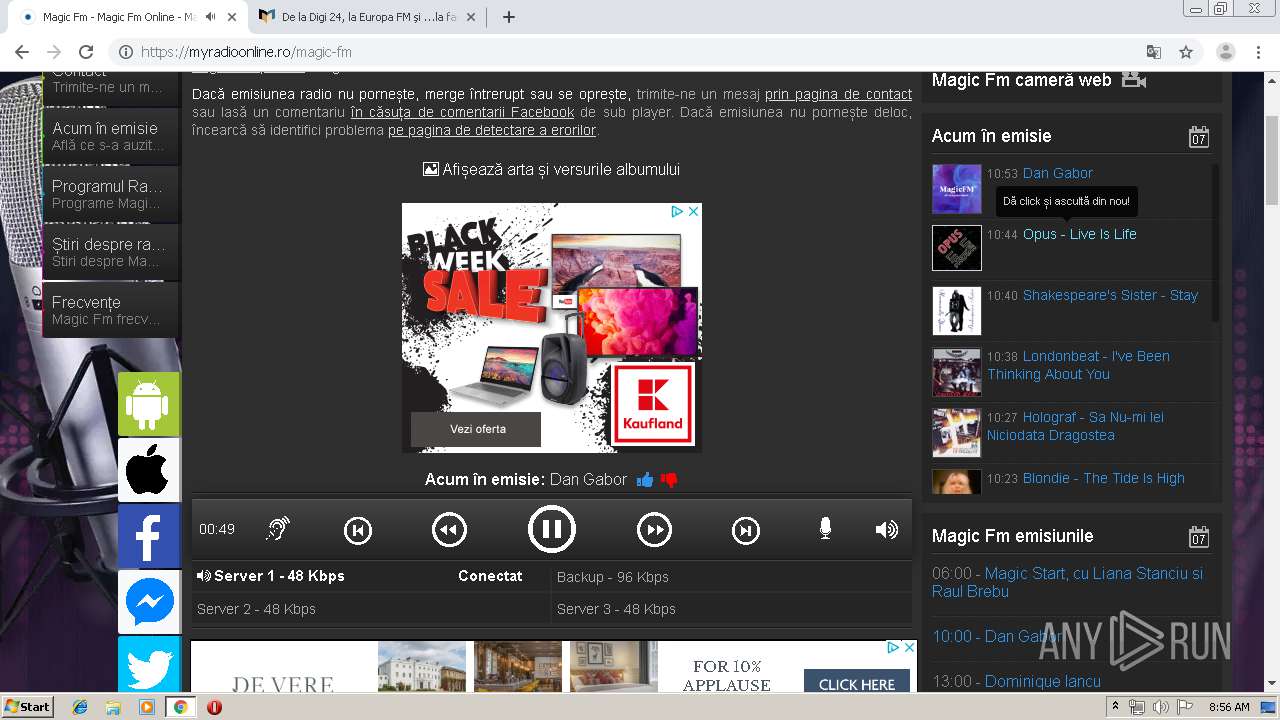The width and height of the screenshot is (1280, 720).
Task: Skip to next station button
Action: coord(746,530)
